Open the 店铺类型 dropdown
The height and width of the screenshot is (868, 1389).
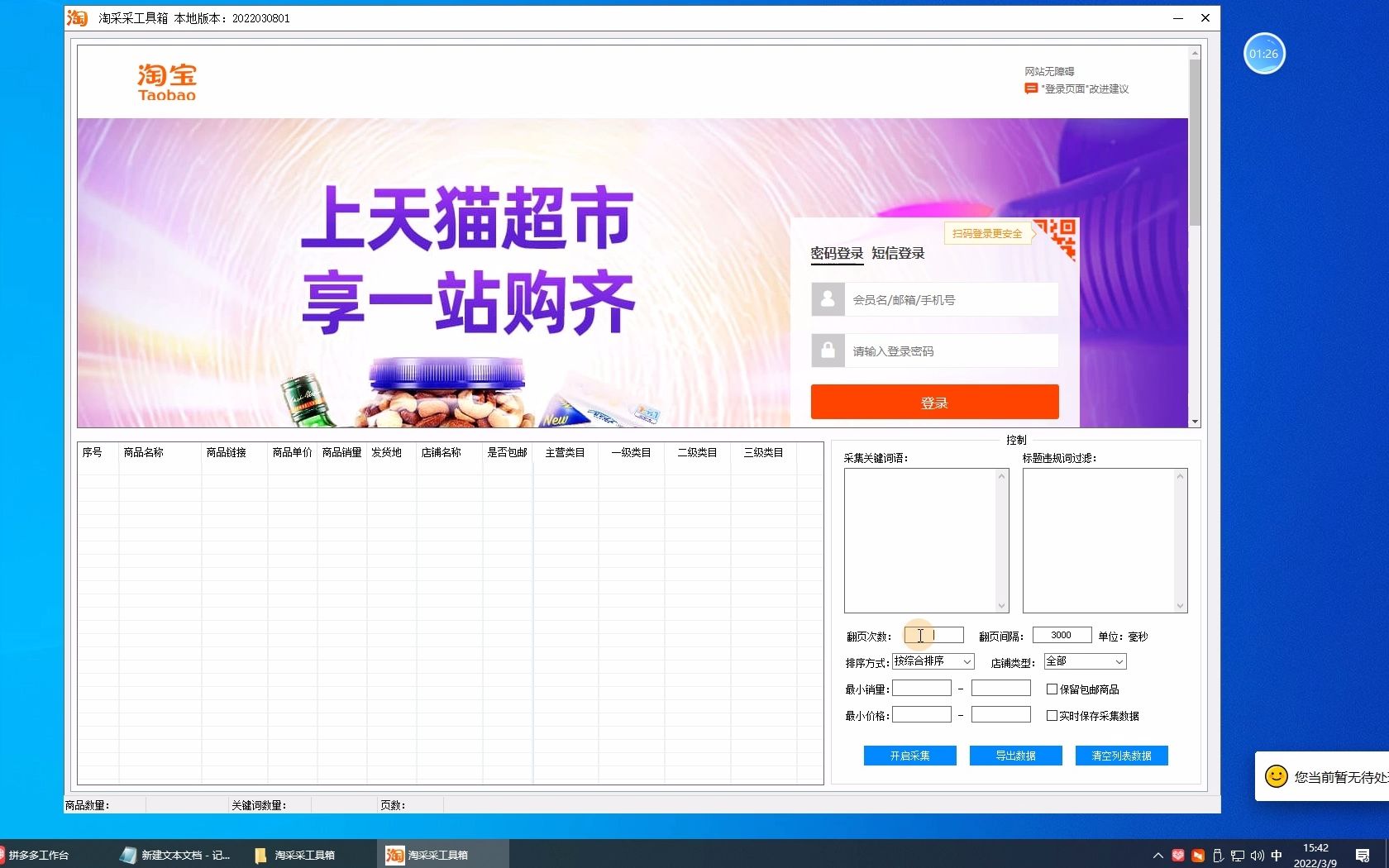[1085, 661]
